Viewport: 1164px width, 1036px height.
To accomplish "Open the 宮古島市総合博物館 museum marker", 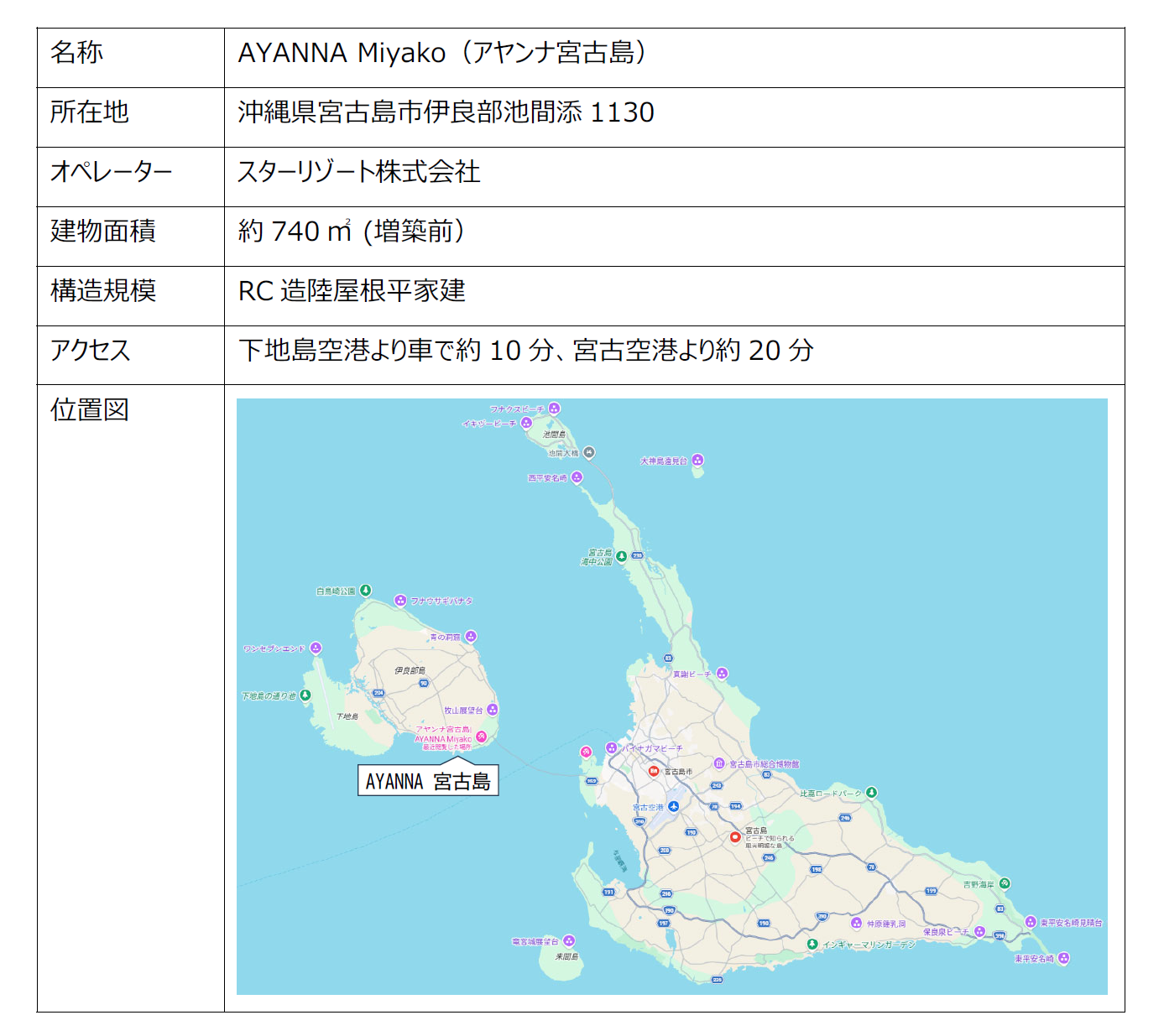I will (x=719, y=763).
